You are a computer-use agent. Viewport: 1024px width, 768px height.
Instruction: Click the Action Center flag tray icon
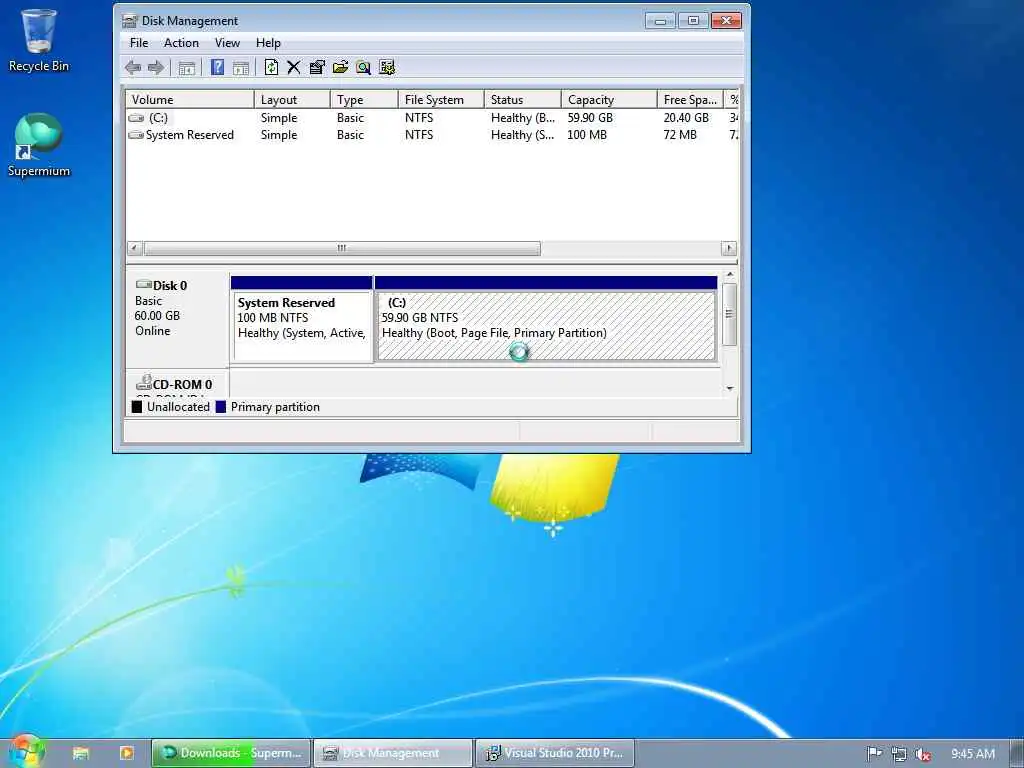click(874, 754)
